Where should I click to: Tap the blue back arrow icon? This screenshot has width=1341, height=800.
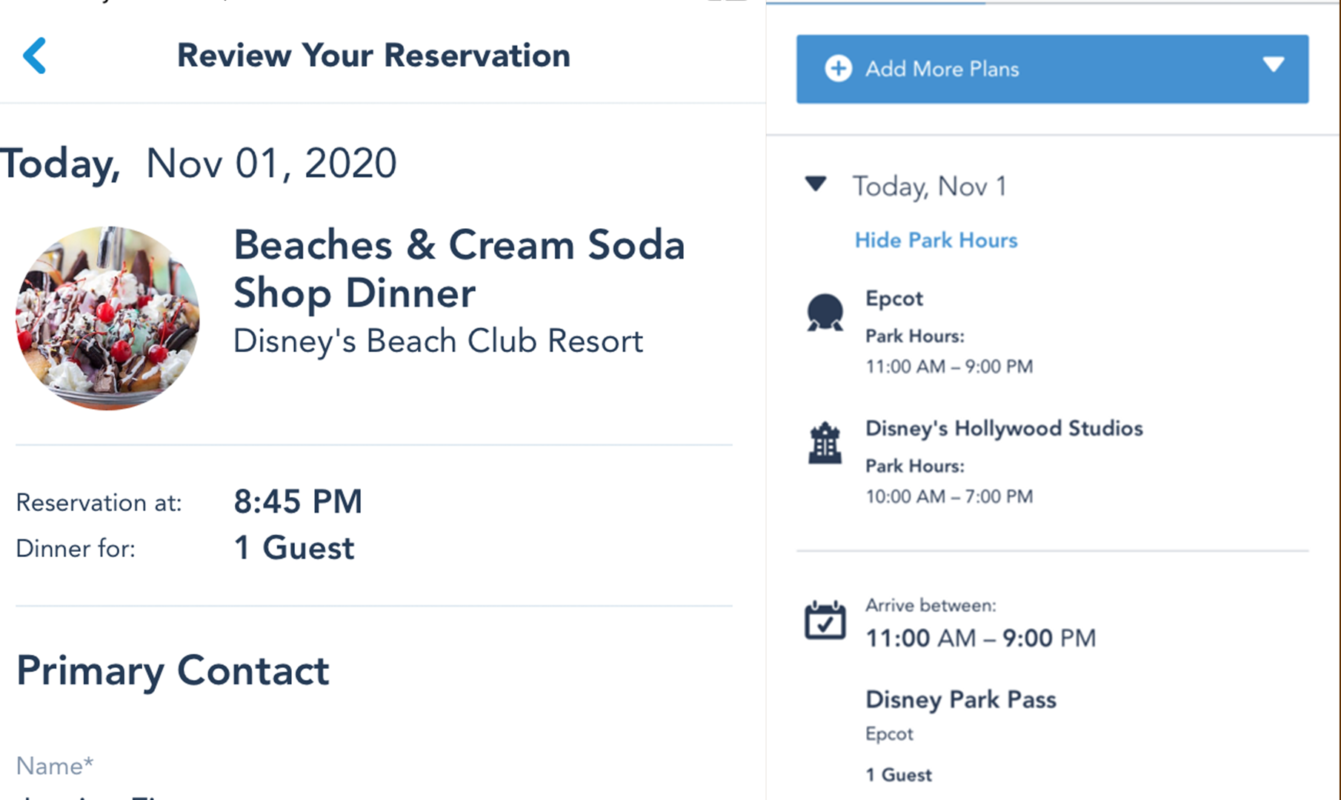[35, 55]
